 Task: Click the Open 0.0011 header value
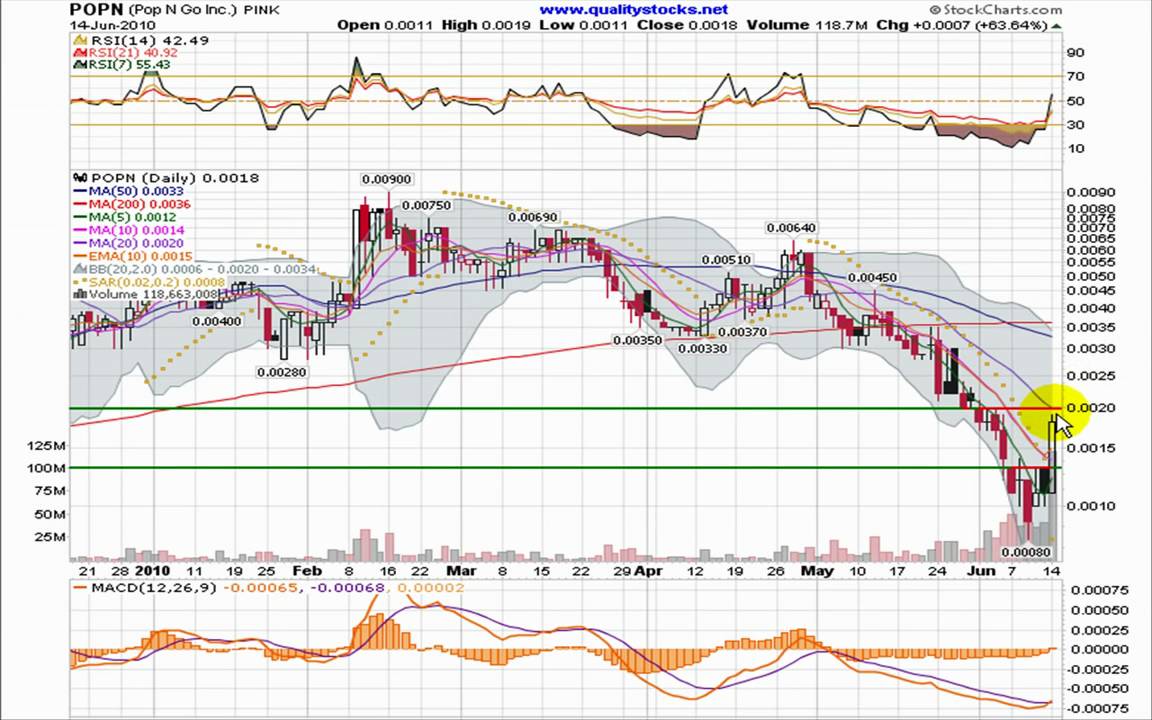pos(386,25)
